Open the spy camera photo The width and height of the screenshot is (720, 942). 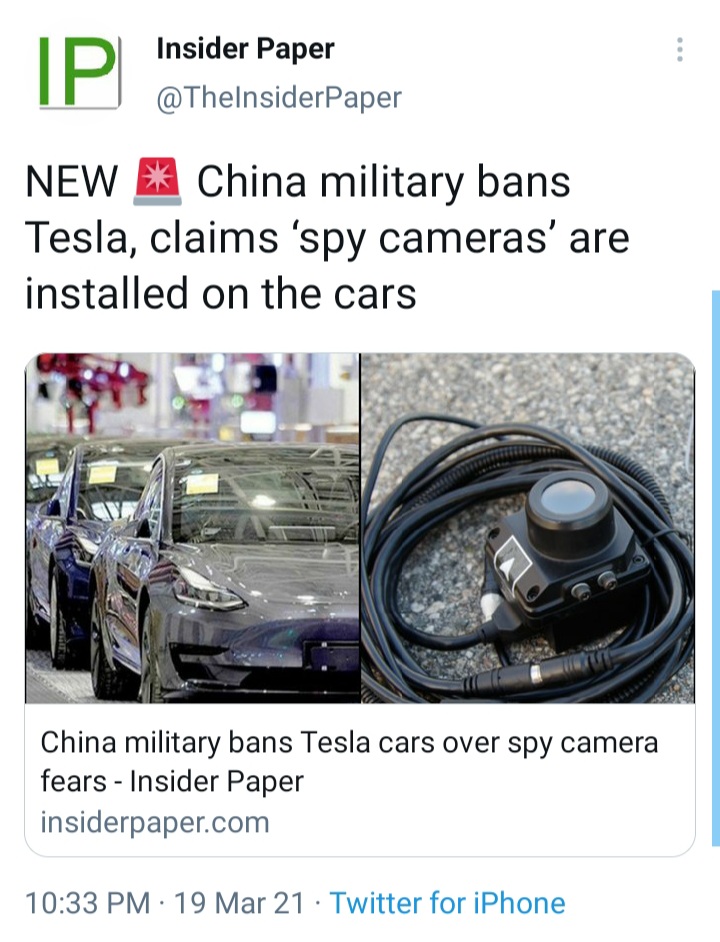point(528,527)
